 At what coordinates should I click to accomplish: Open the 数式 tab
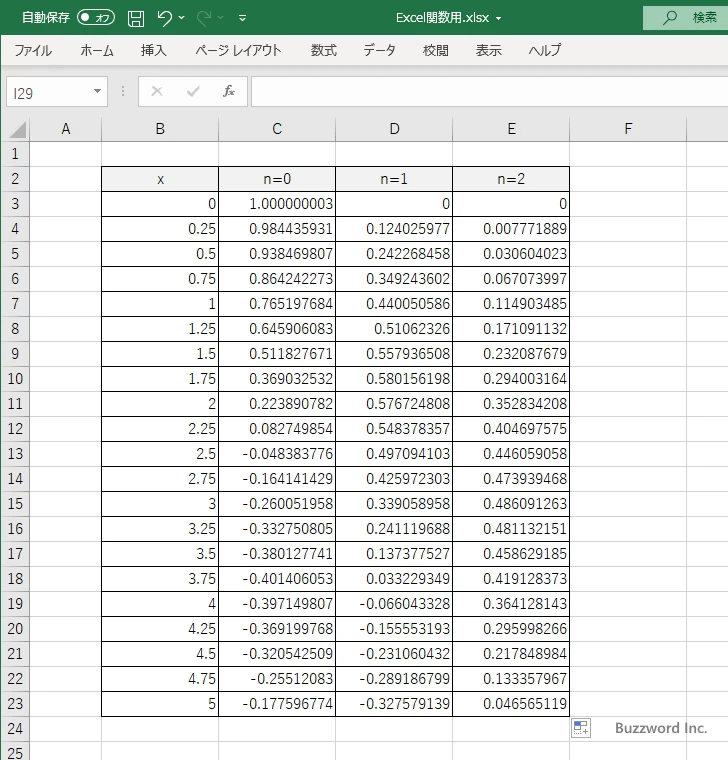[x=324, y=50]
